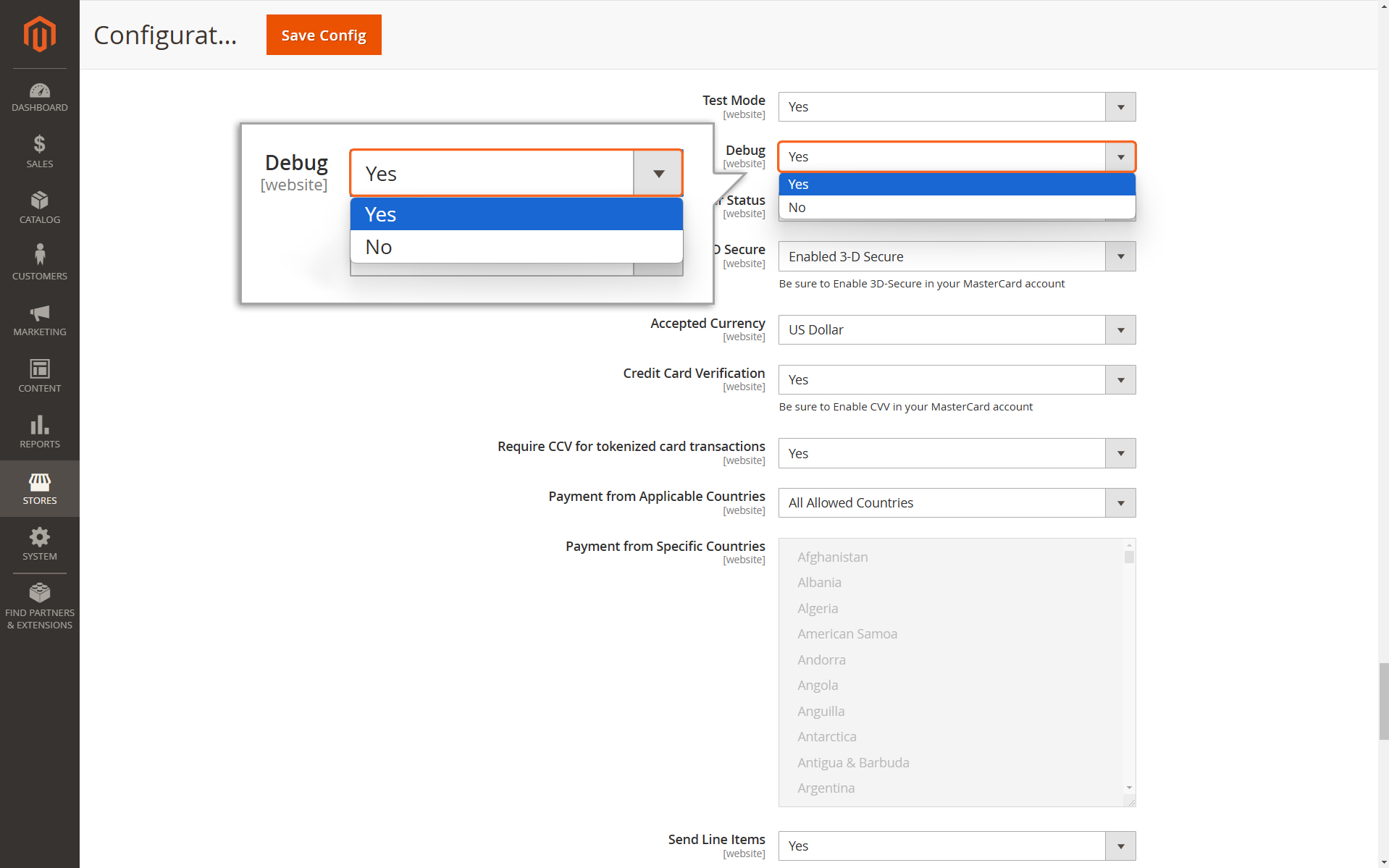The width and height of the screenshot is (1389, 868).
Task: Expand the Test Mode dropdown
Action: tap(957, 106)
